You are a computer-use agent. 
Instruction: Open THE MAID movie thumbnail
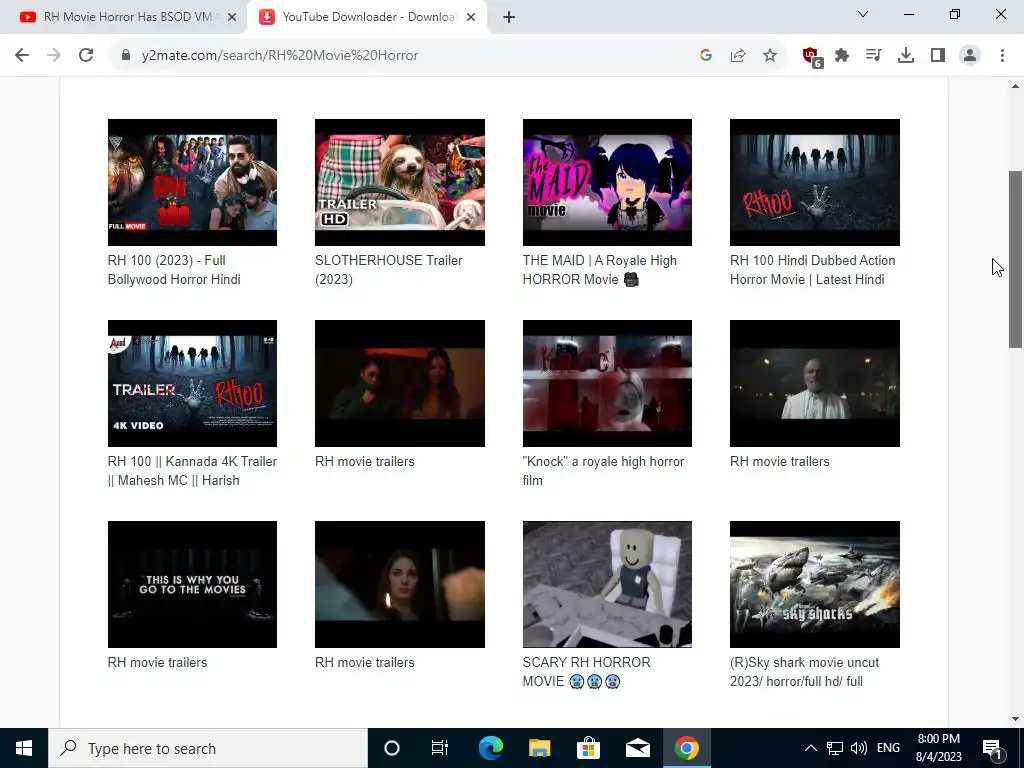[x=607, y=182]
